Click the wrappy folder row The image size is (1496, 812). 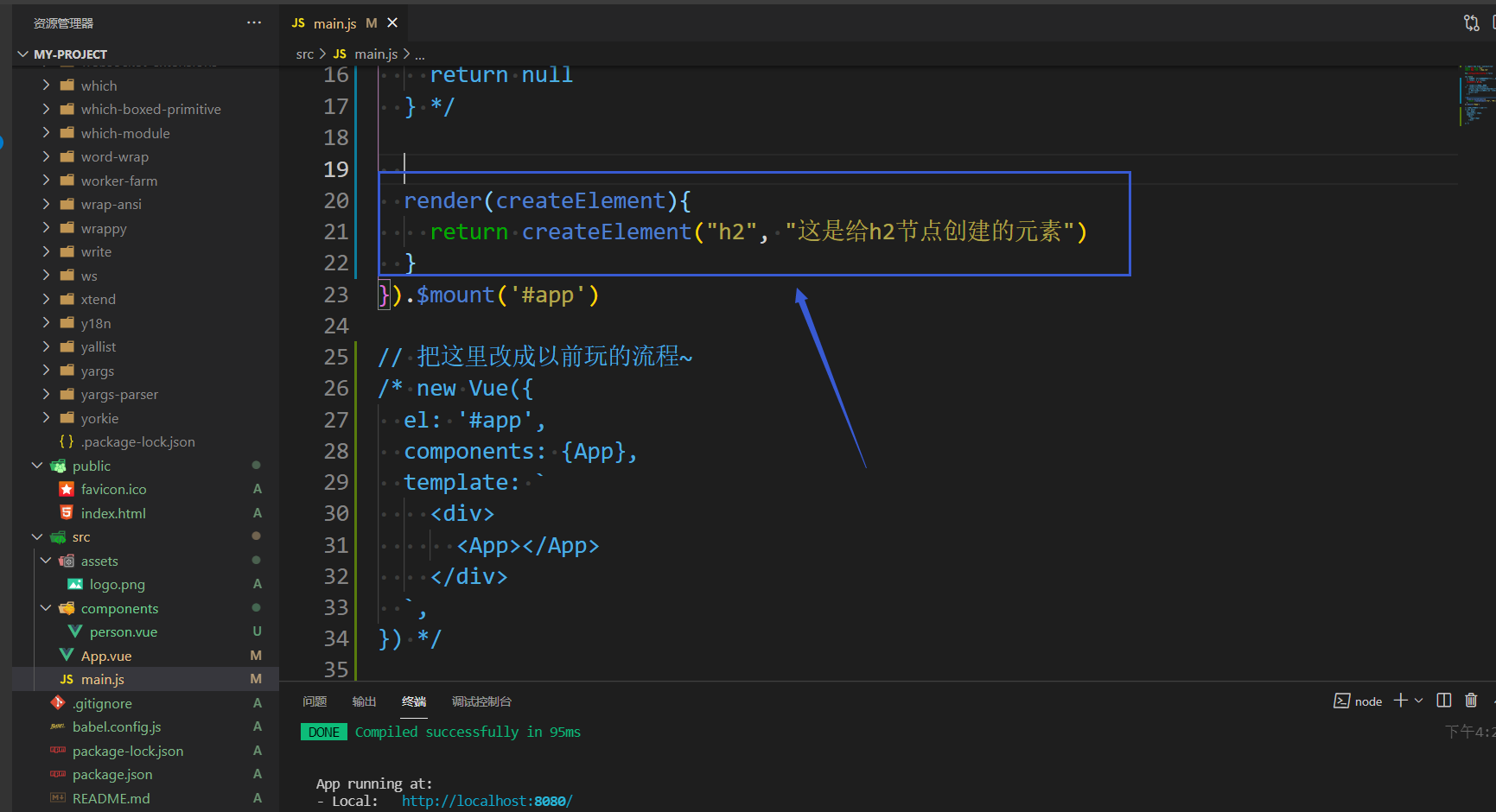145,228
